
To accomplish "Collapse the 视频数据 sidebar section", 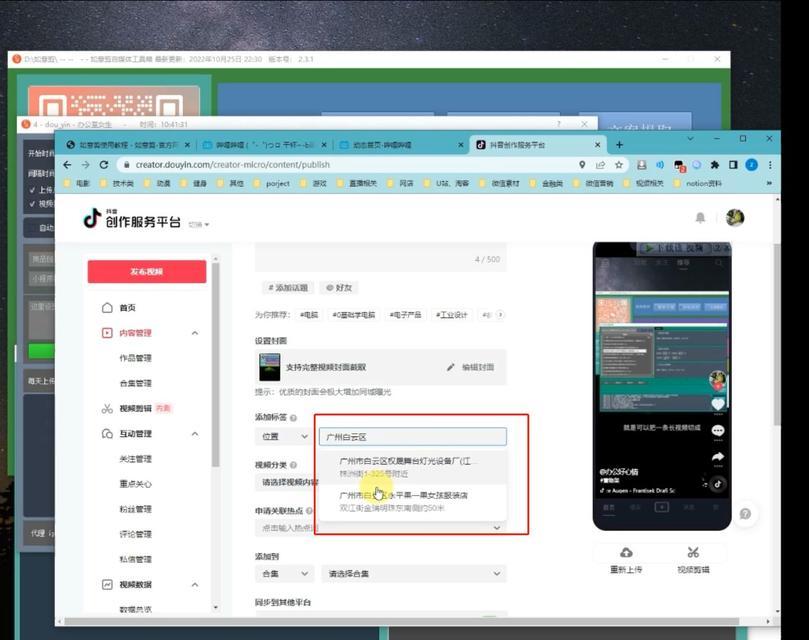I will point(195,585).
